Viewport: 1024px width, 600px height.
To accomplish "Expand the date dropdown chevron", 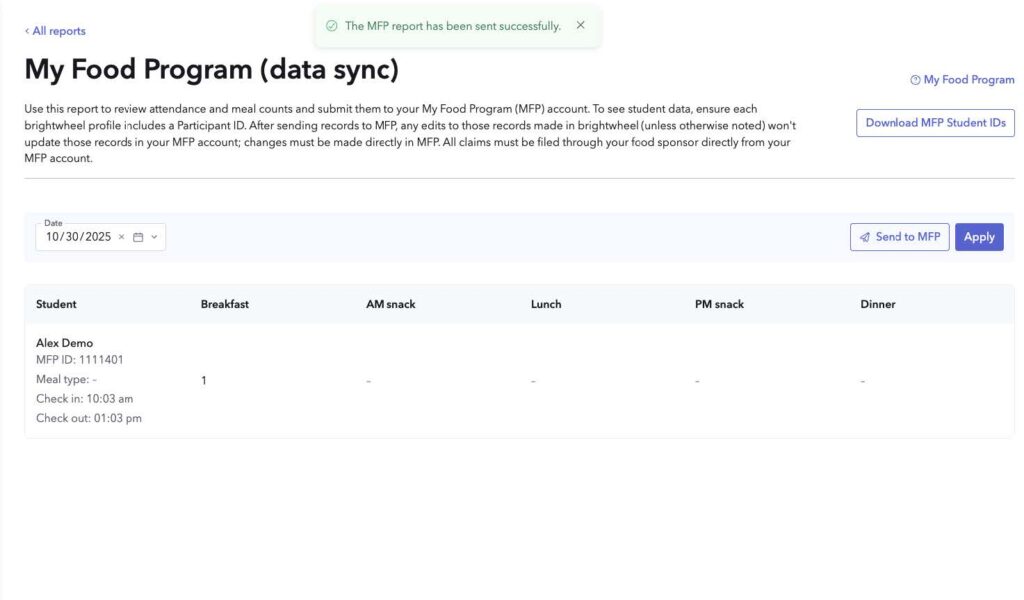I will [x=154, y=237].
